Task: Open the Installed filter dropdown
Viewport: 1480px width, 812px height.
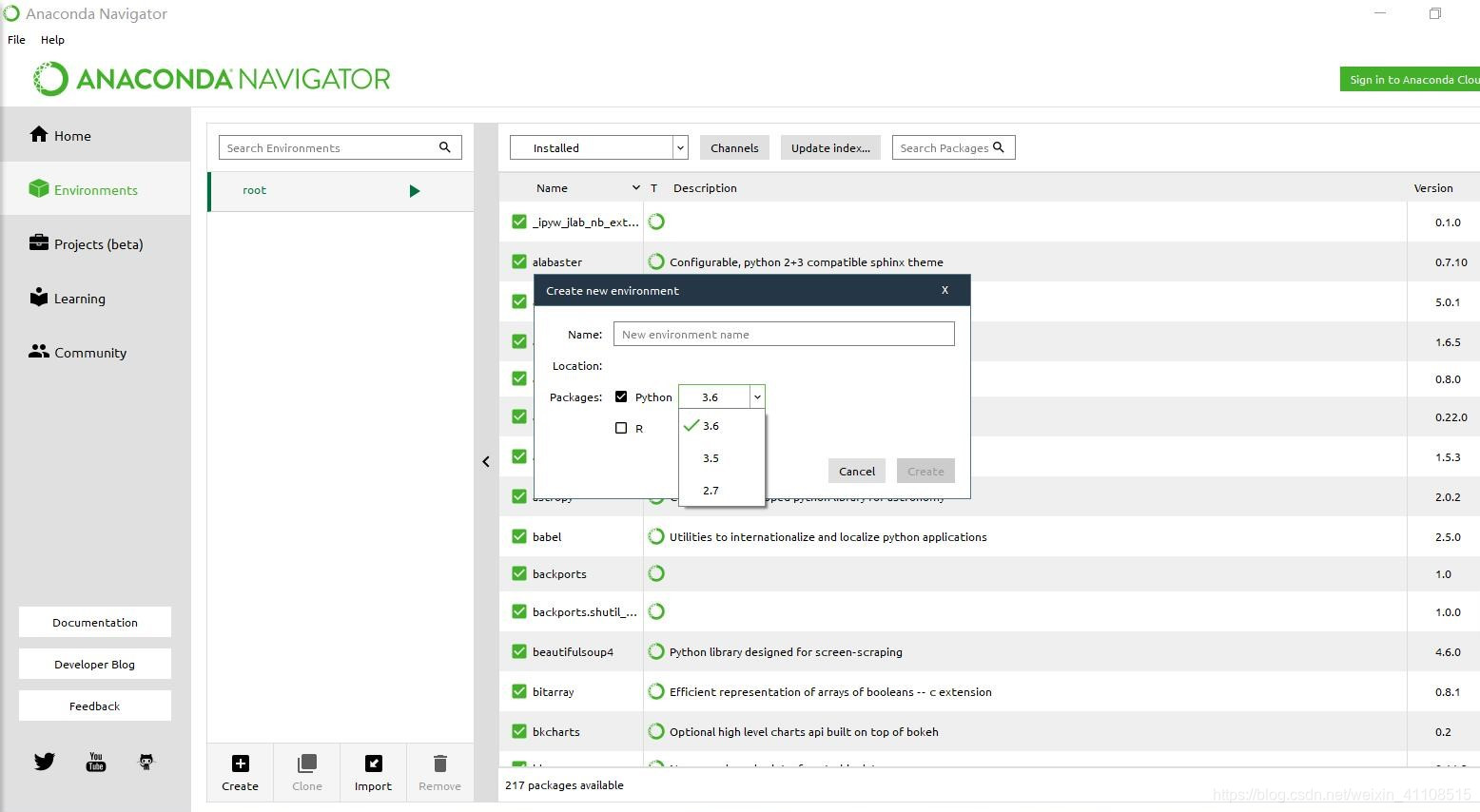Action: click(598, 147)
